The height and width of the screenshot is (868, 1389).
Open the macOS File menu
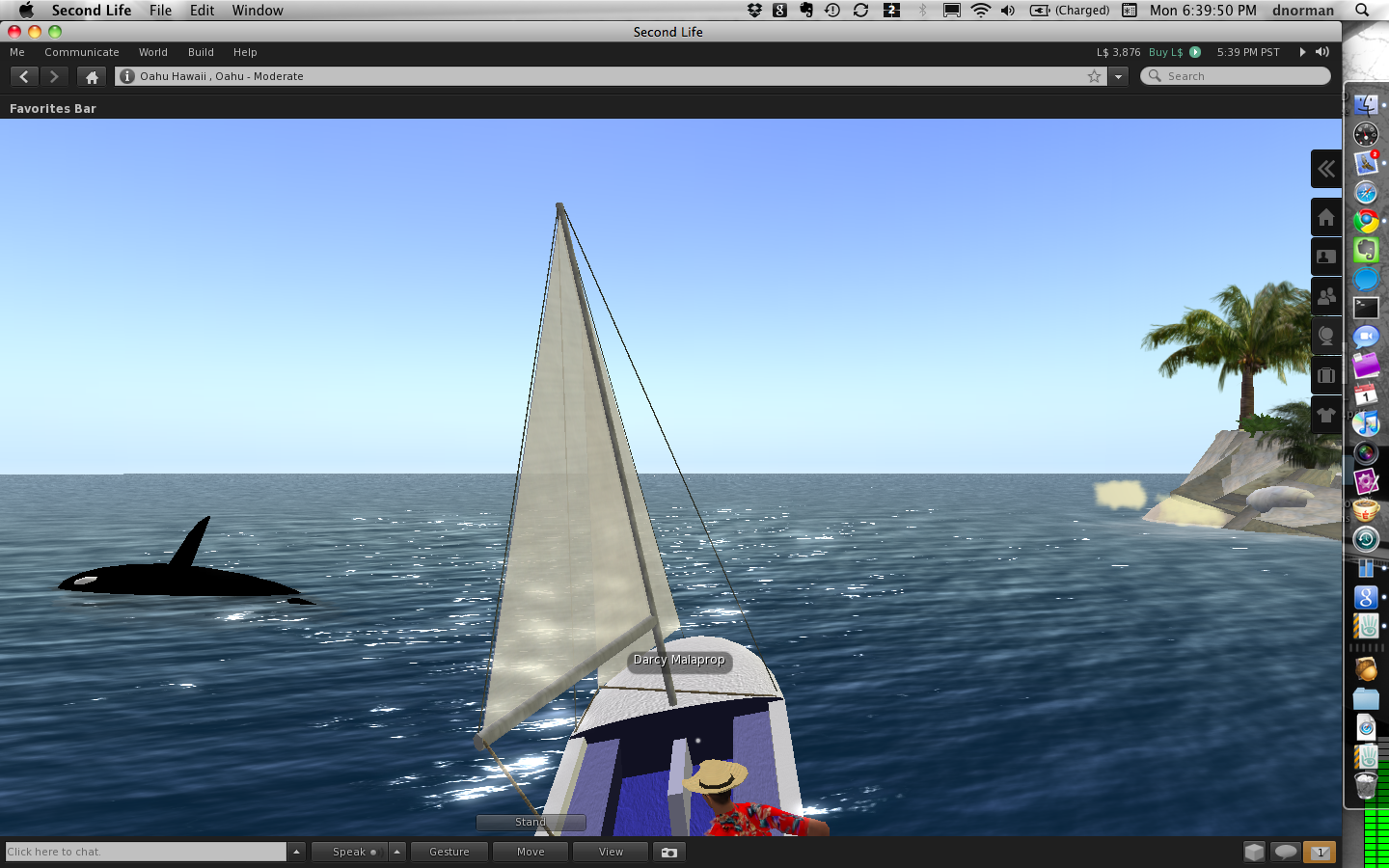[x=160, y=11]
